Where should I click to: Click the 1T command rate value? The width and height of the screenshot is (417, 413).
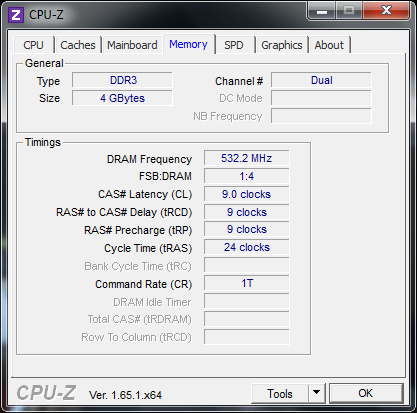[247, 283]
